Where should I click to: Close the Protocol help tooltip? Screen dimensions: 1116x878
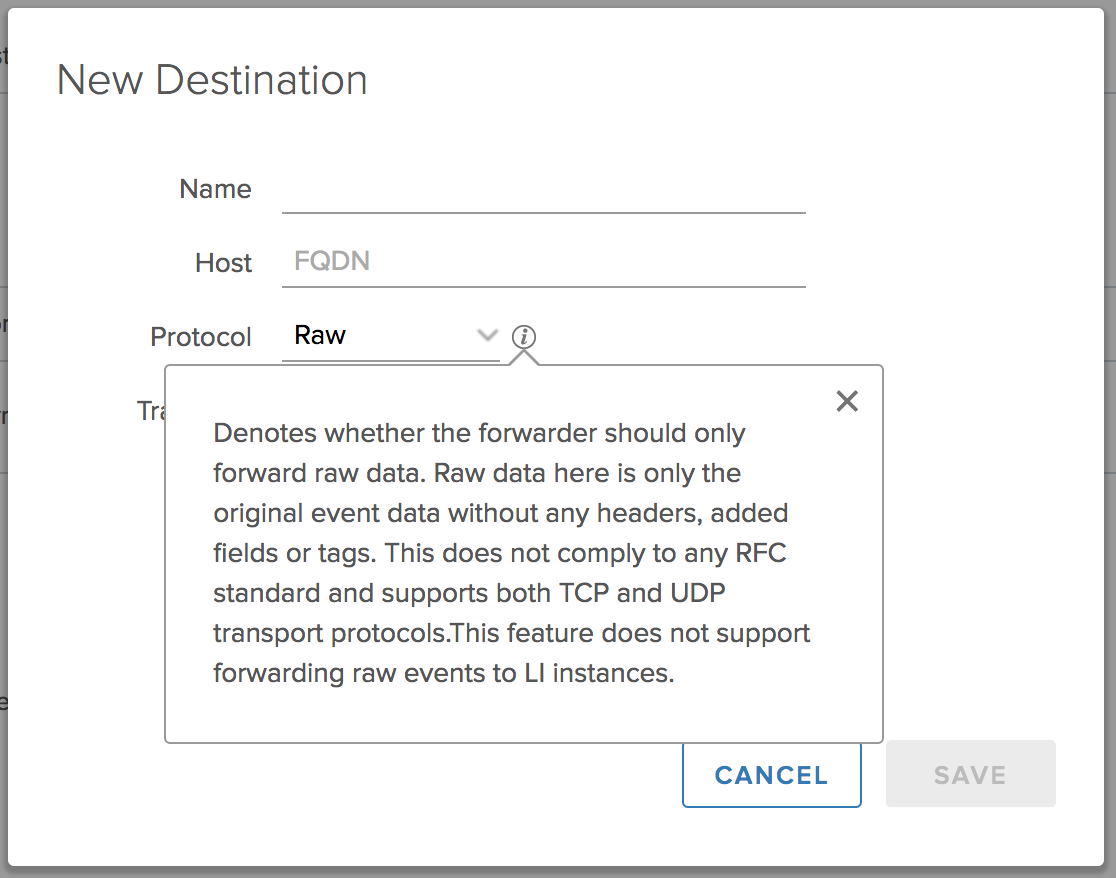point(847,402)
